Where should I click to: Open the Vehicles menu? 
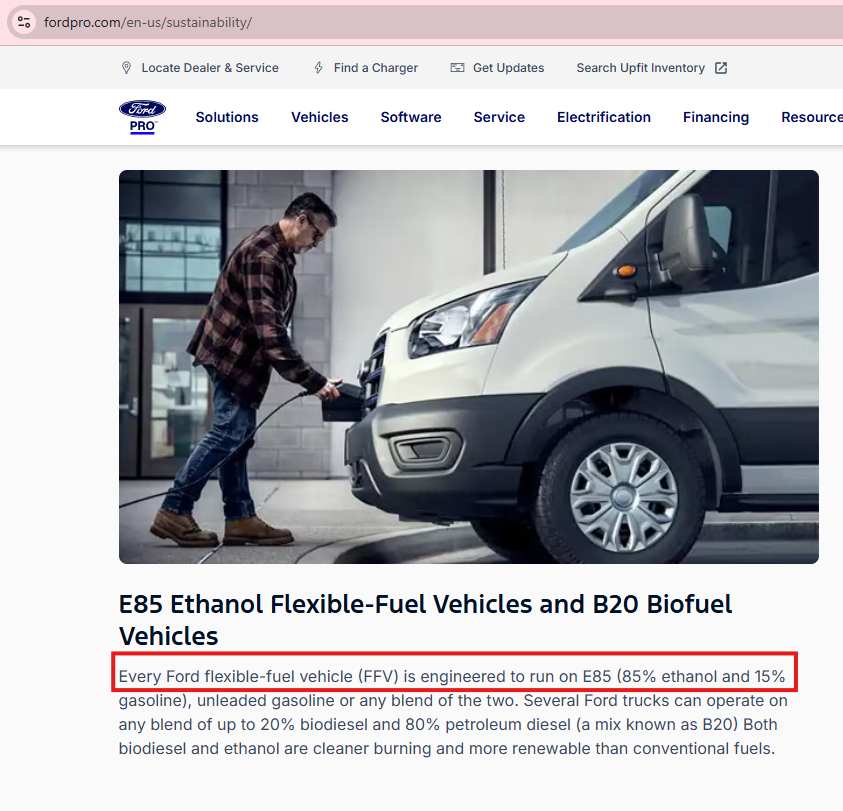(x=319, y=117)
